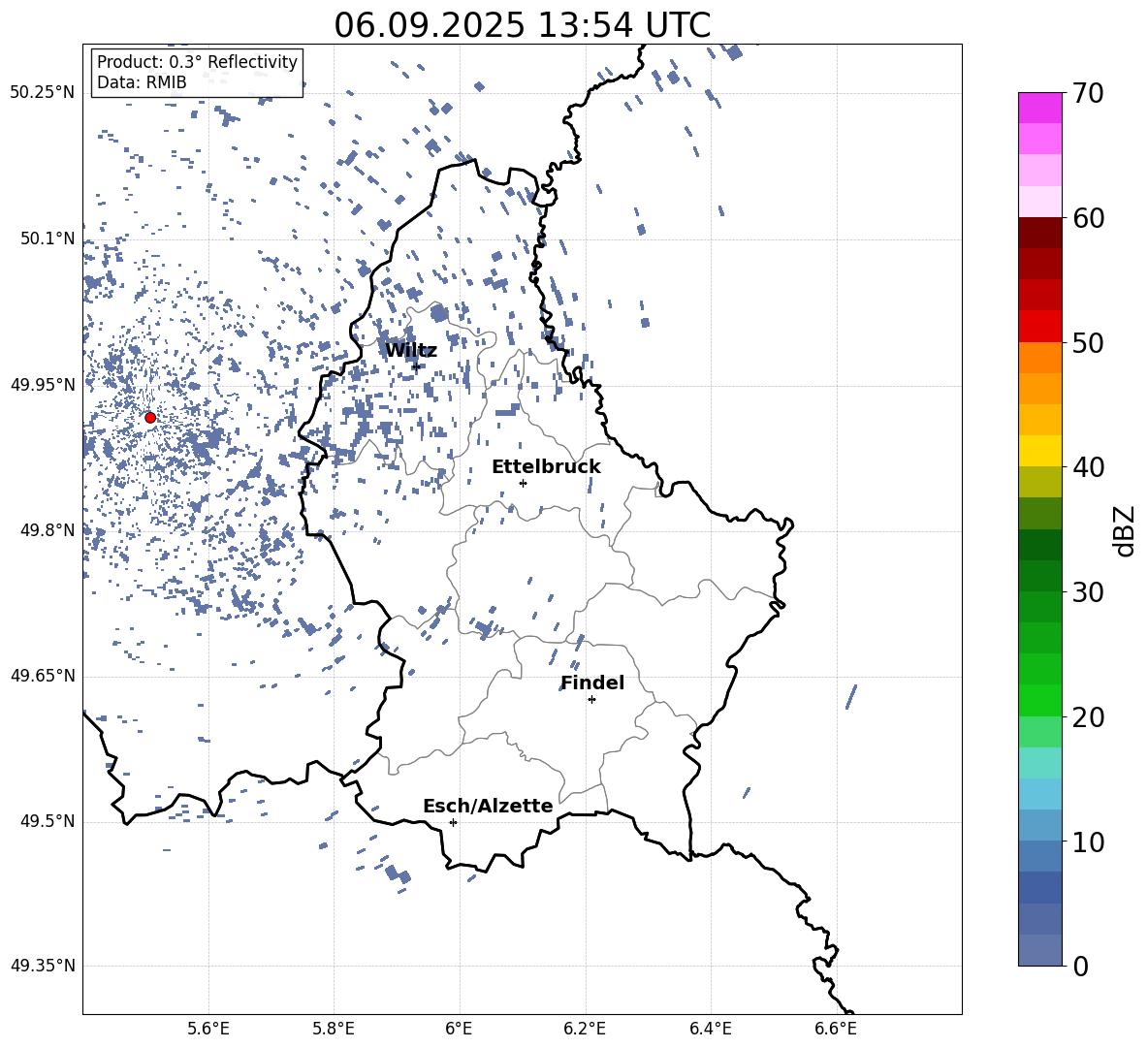Pick the dark maroon colorbar segment below 60

tap(1039, 233)
